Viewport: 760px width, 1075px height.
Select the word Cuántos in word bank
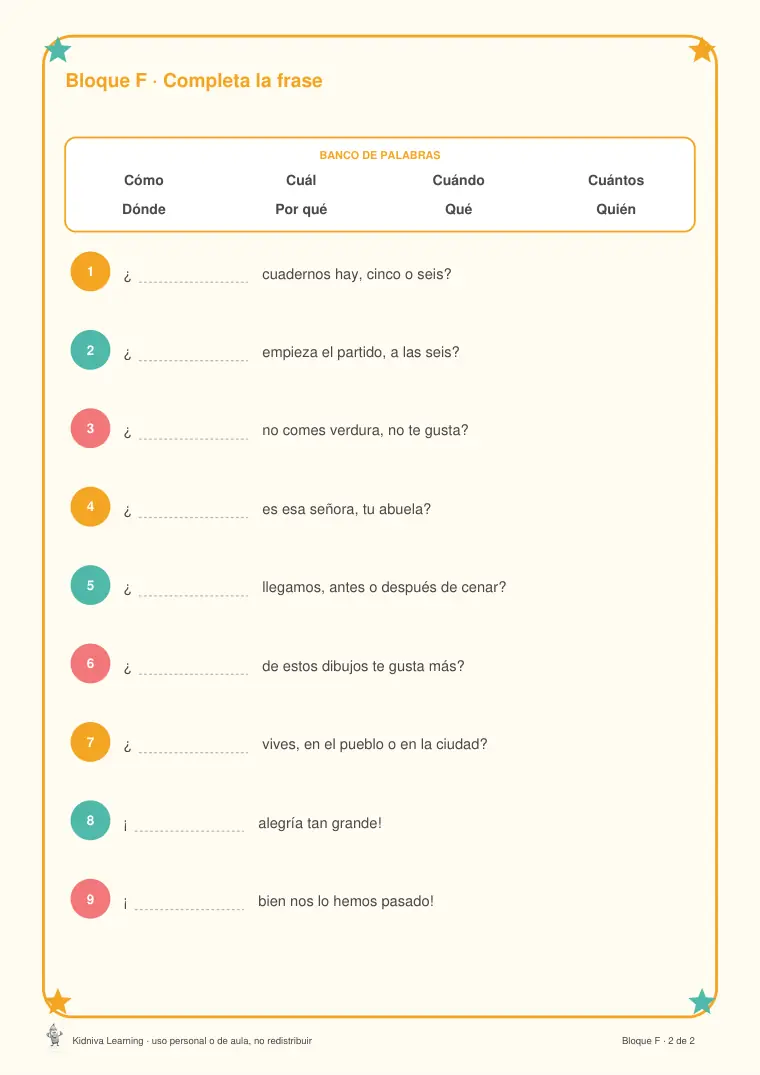(x=616, y=180)
